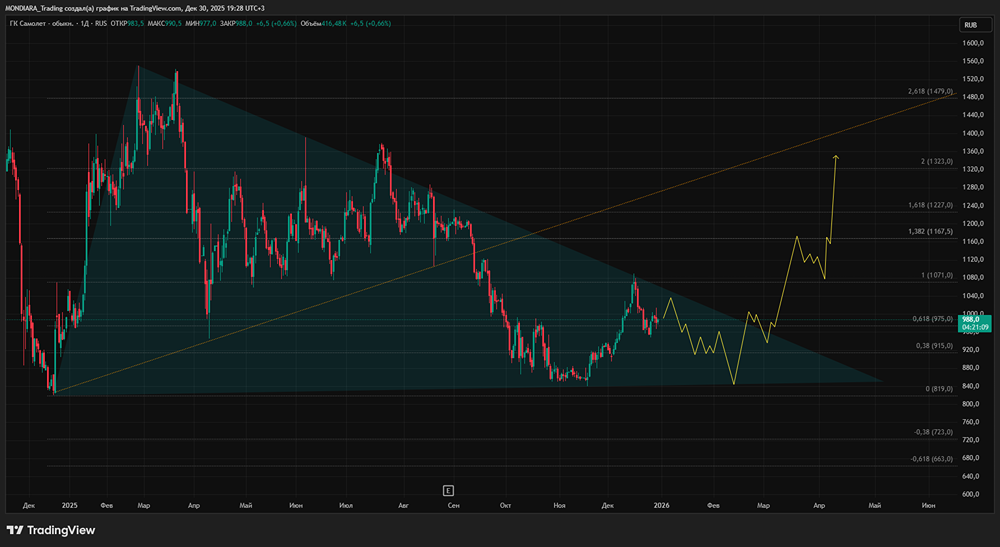Click the ОТКР open value in legend
The height and width of the screenshot is (547, 1000).
132,23
